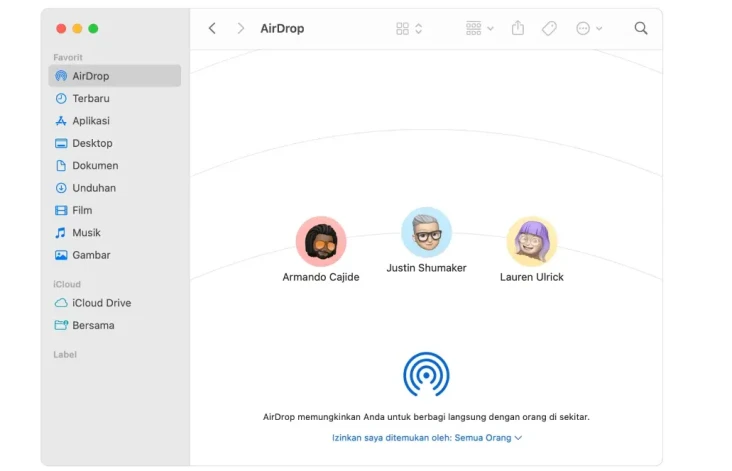Go back using the left chevron

click(212, 28)
